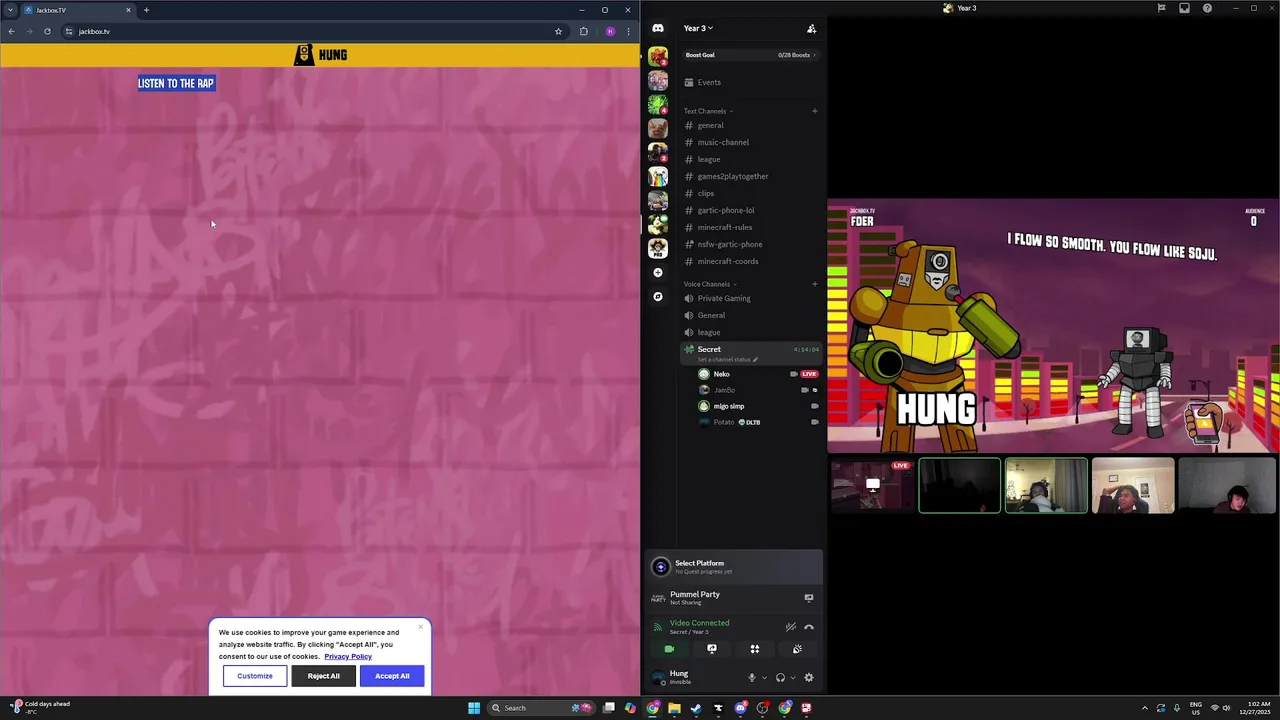Open the headphone output options arrow
This screenshot has width=1280, height=720.
coord(793,678)
